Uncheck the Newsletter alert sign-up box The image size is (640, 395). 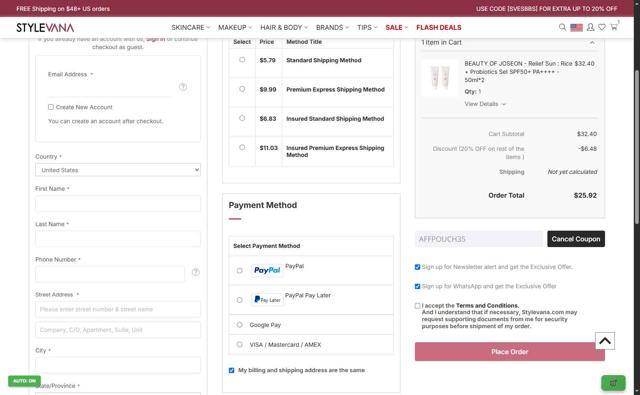click(x=417, y=267)
